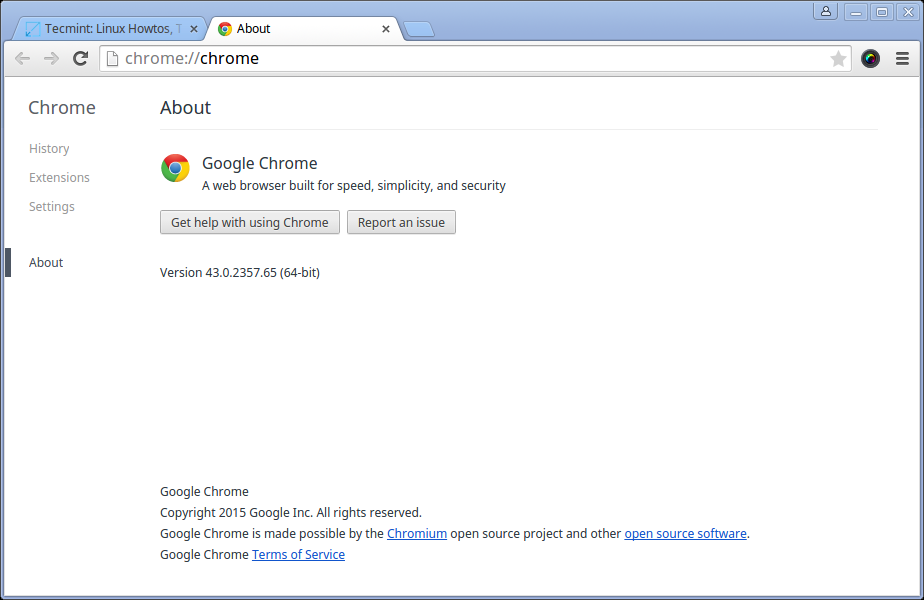924x600 pixels.
Task: Click Get help with using Chrome
Action: coord(250,222)
